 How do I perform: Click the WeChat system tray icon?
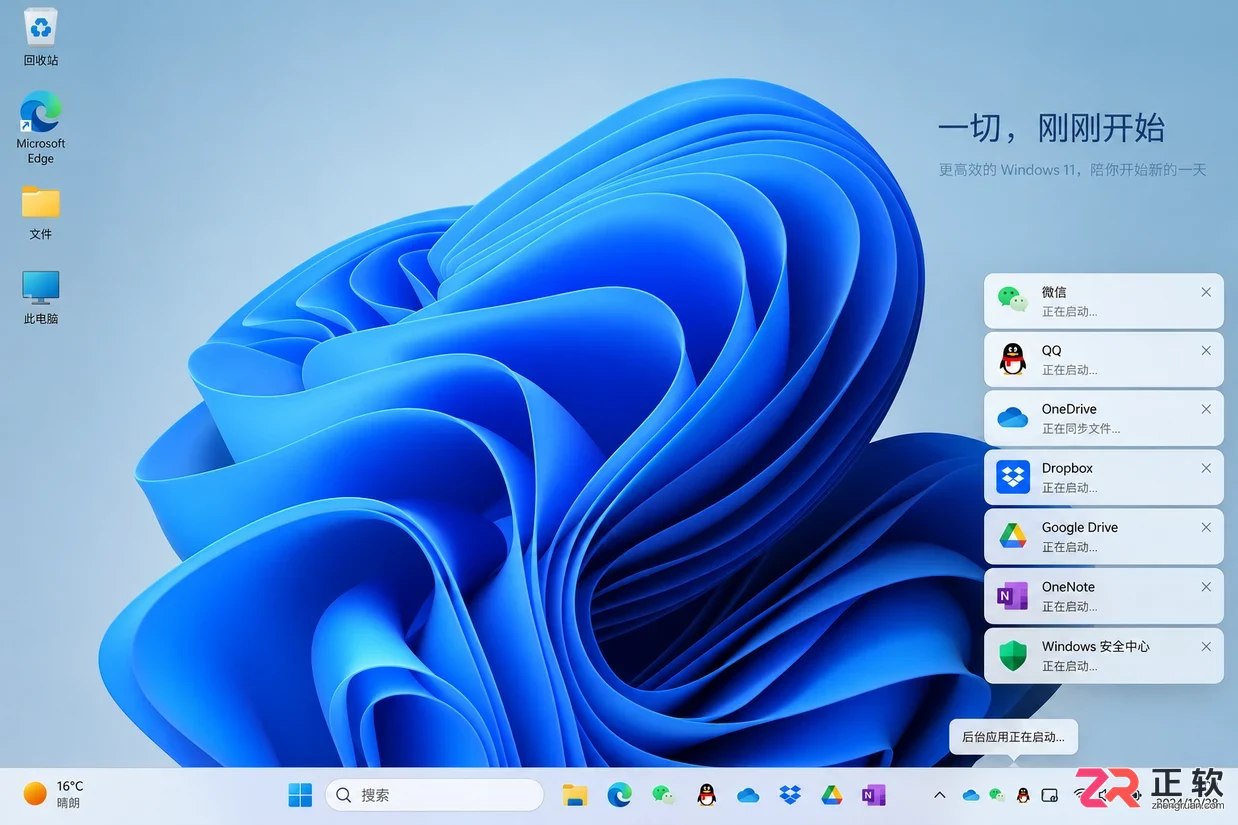pos(997,795)
